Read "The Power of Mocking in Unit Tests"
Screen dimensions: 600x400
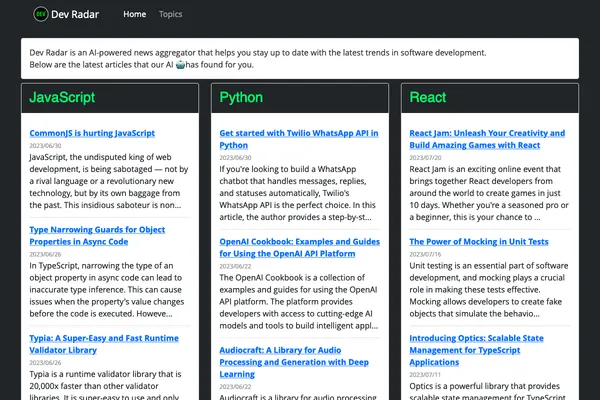(479, 241)
